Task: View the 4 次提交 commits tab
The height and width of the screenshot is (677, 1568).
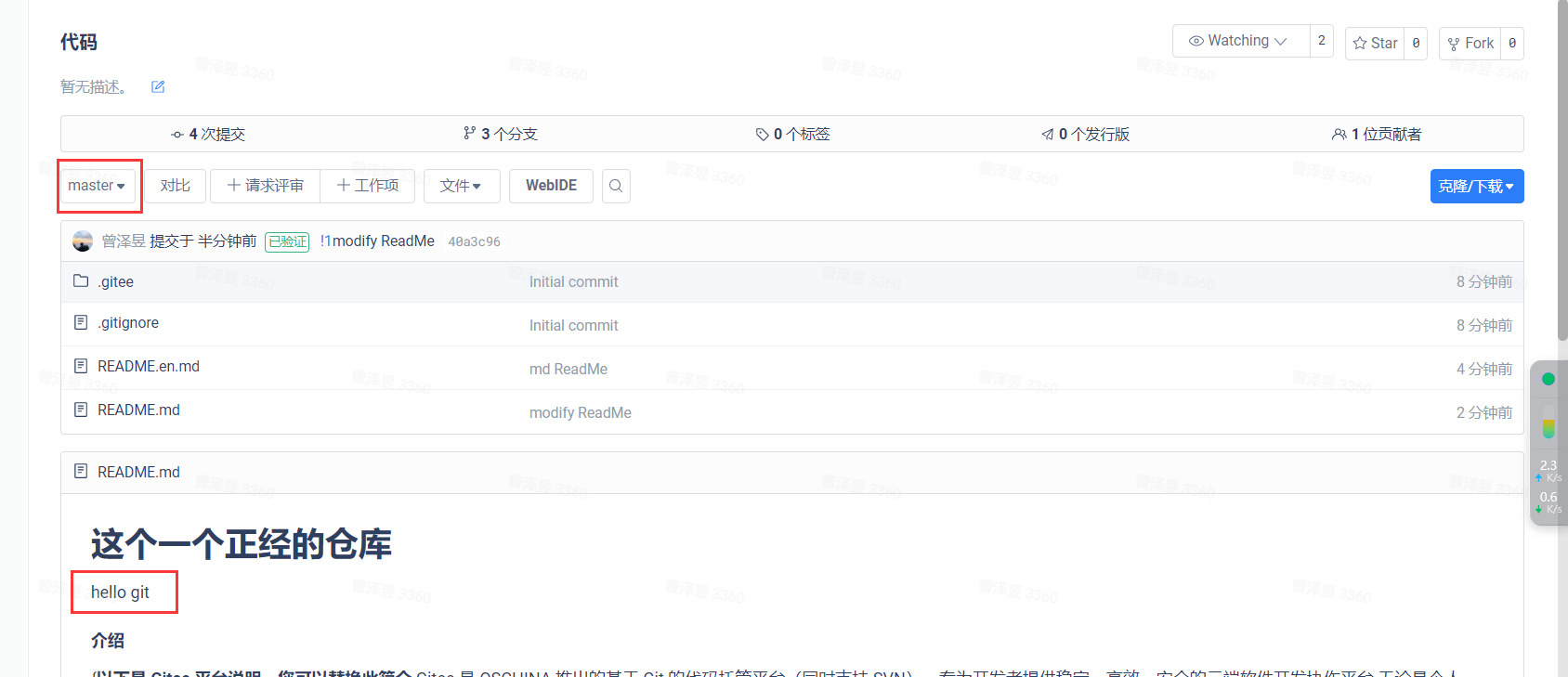Action: pyautogui.click(x=208, y=134)
